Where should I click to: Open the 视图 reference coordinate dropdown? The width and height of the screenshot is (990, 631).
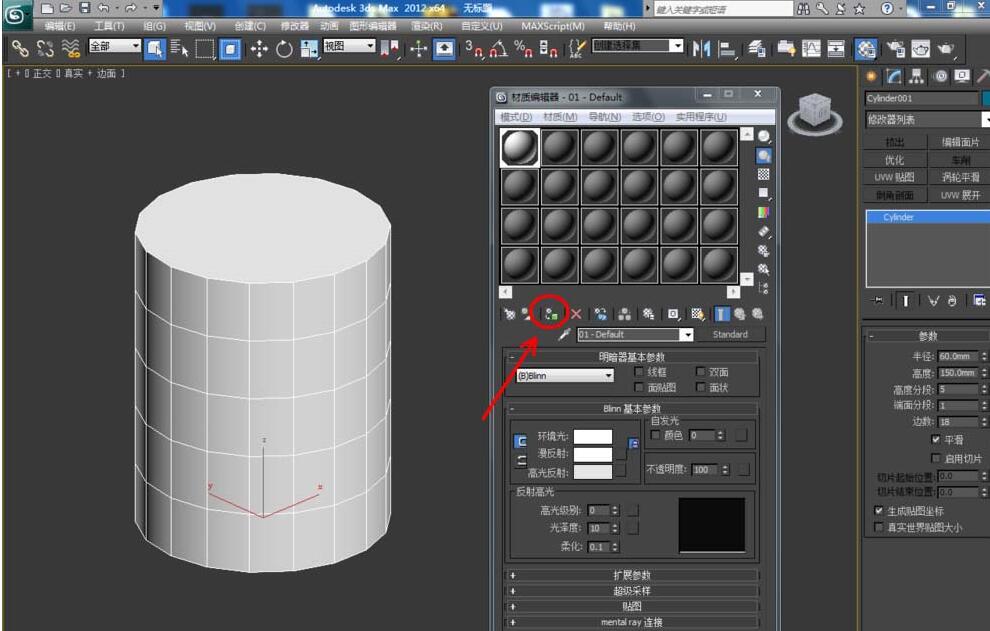[x=350, y=46]
